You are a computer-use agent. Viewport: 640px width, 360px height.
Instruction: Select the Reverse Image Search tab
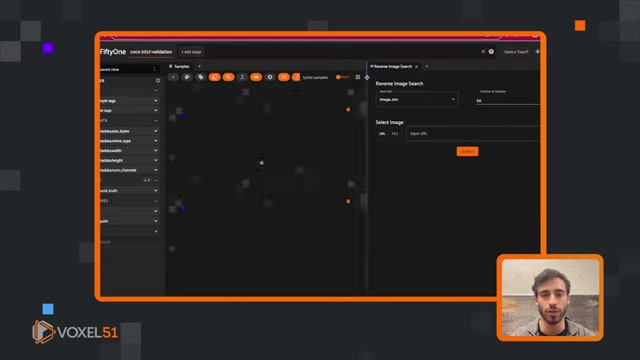pyautogui.click(x=394, y=67)
